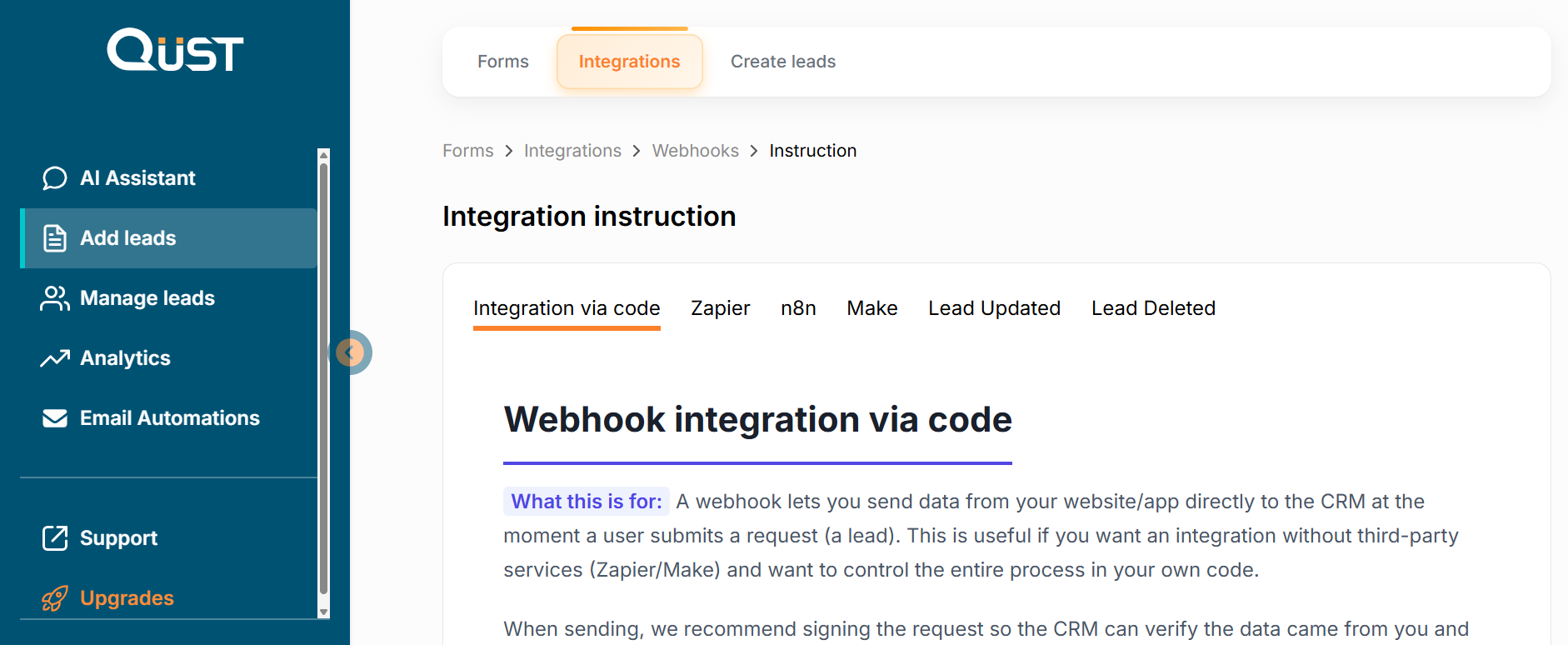This screenshot has height=645, width=1568.
Task: Go to Webhooks in the breadcrumb
Action: pos(695,151)
